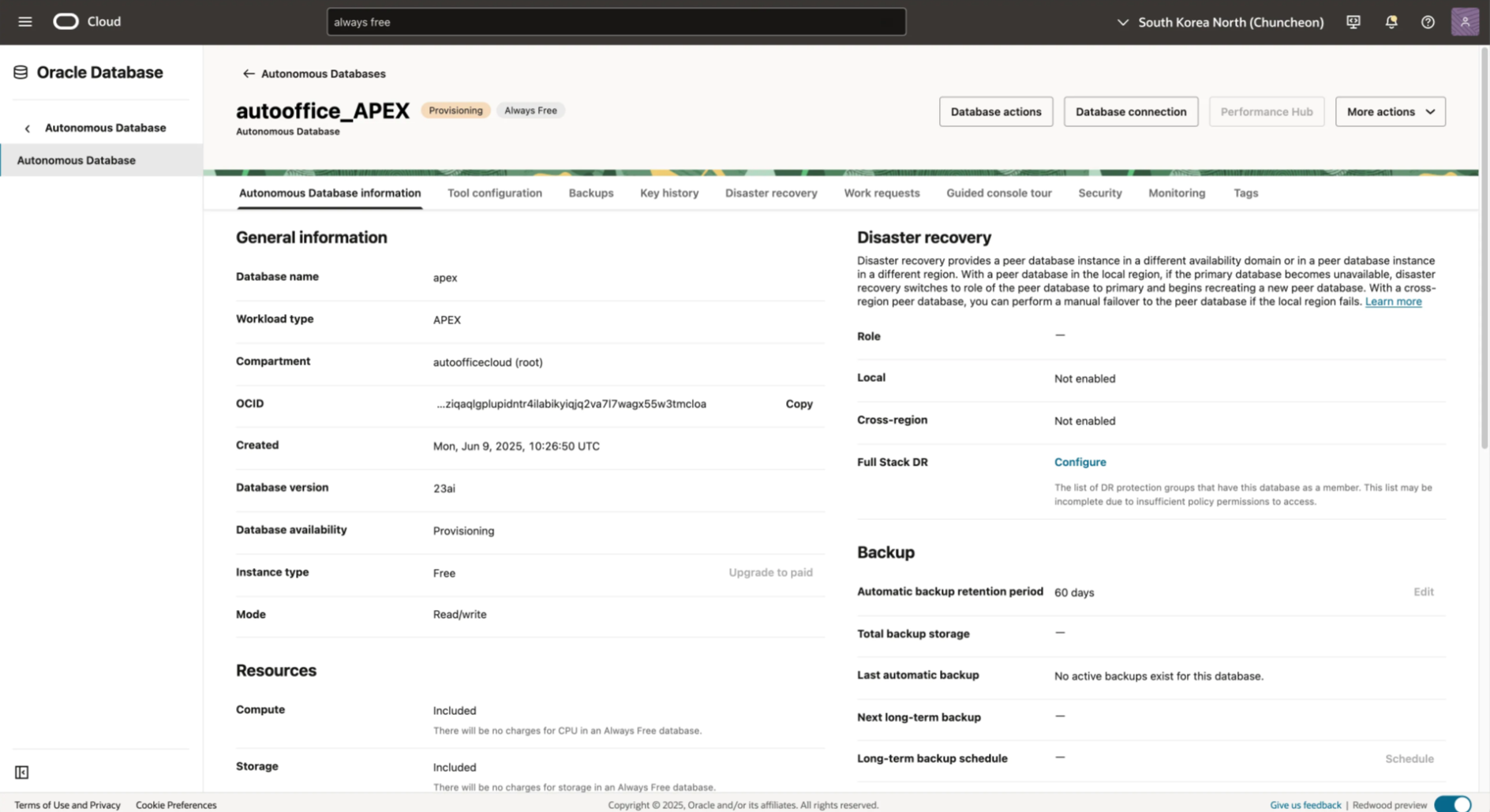Image resolution: width=1490 pixels, height=812 pixels.
Task: Click the Mode value Read/write
Action: (459, 614)
